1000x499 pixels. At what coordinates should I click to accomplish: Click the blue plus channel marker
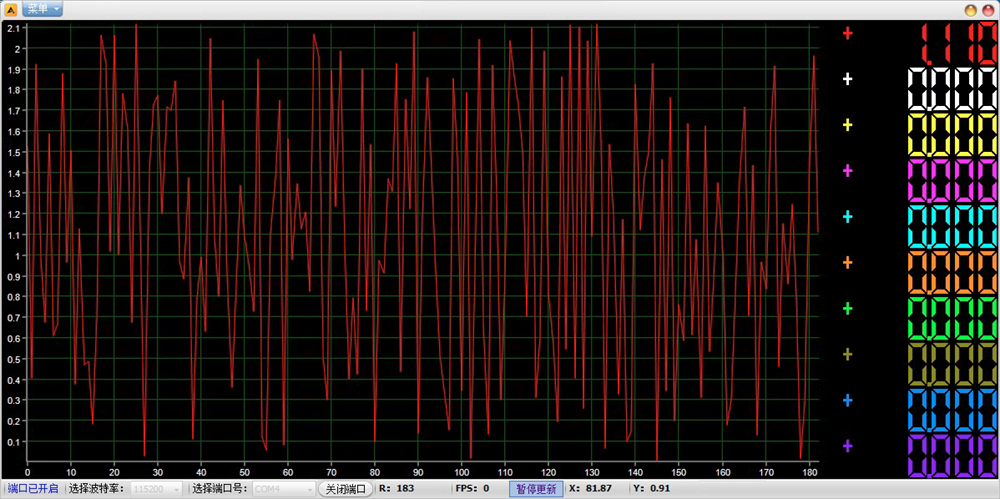848,401
